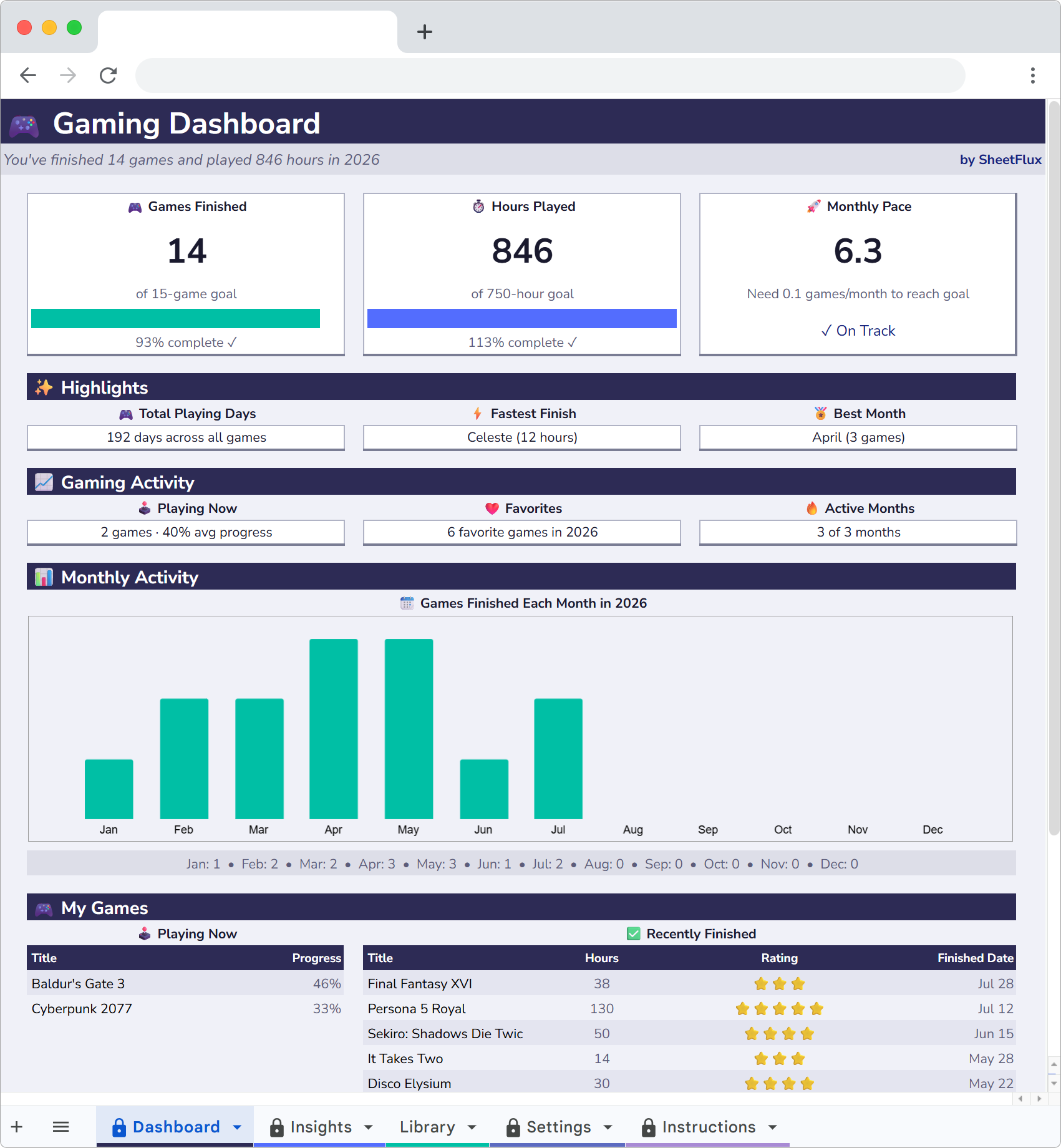Expand the Dashboard tab dropdown
Image resolution: width=1061 pixels, height=1148 pixels.
pos(237,1127)
